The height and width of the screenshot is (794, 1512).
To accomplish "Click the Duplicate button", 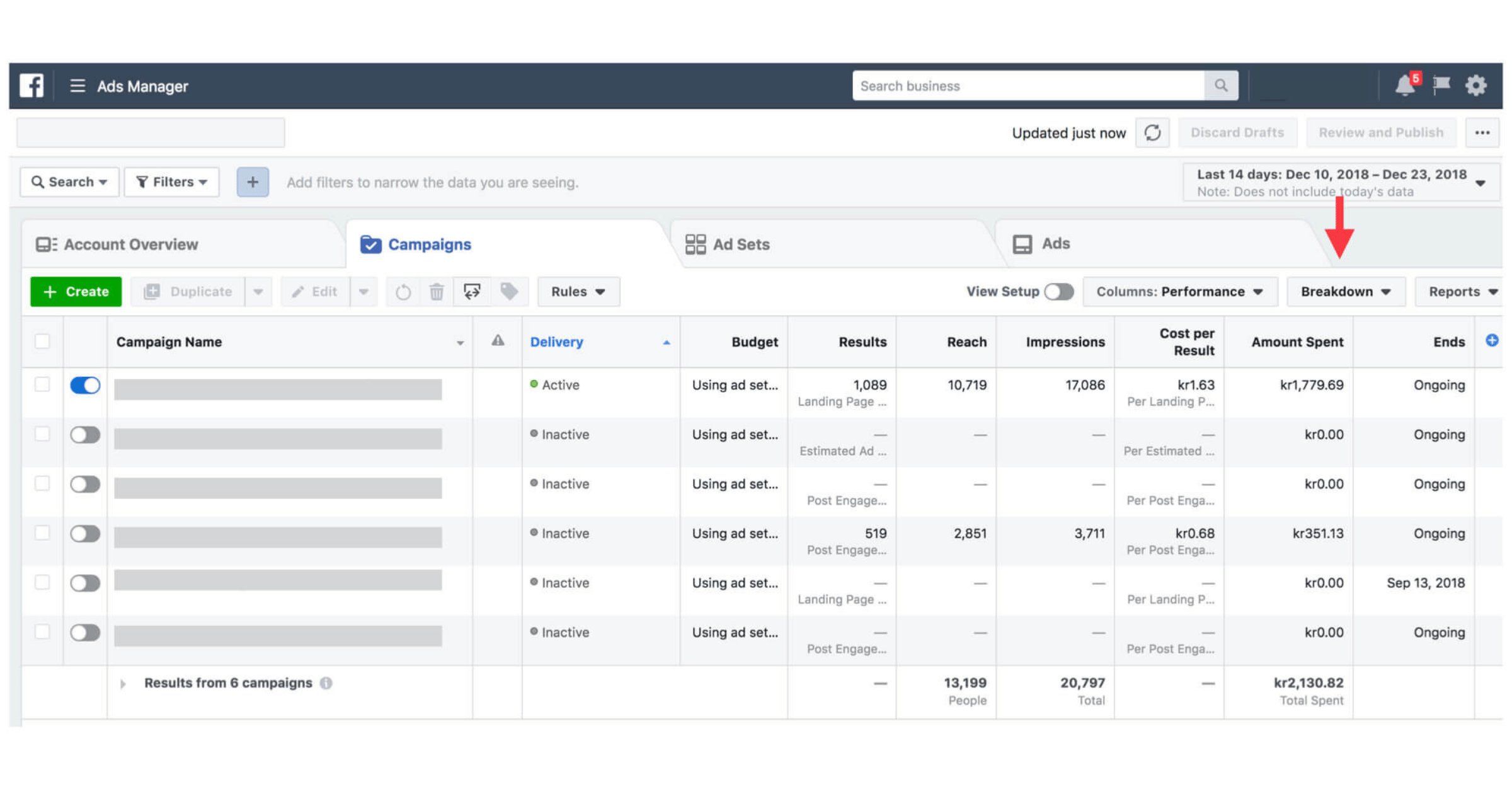I will point(188,292).
